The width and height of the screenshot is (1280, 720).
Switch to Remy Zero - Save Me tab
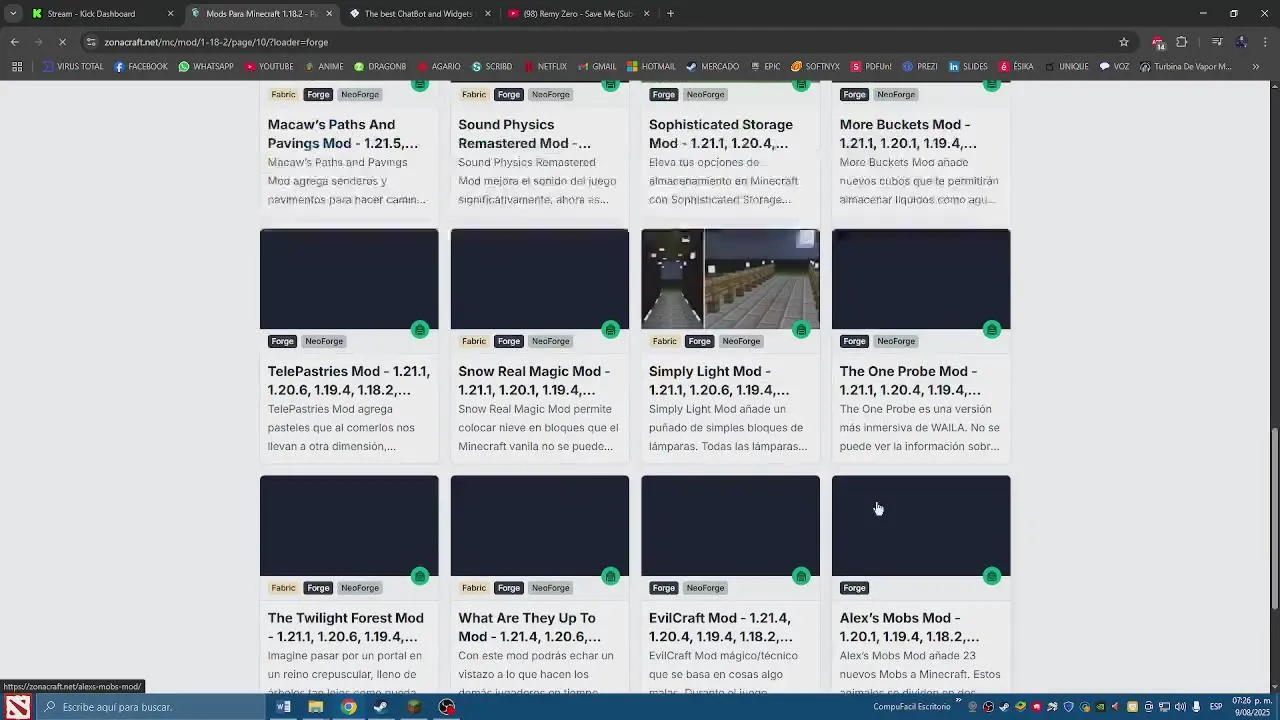[x=579, y=13]
